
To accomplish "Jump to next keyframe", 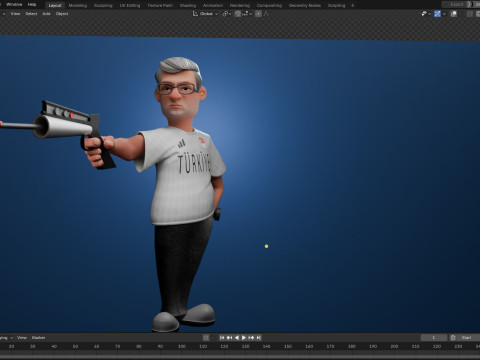I will [251, 338].
